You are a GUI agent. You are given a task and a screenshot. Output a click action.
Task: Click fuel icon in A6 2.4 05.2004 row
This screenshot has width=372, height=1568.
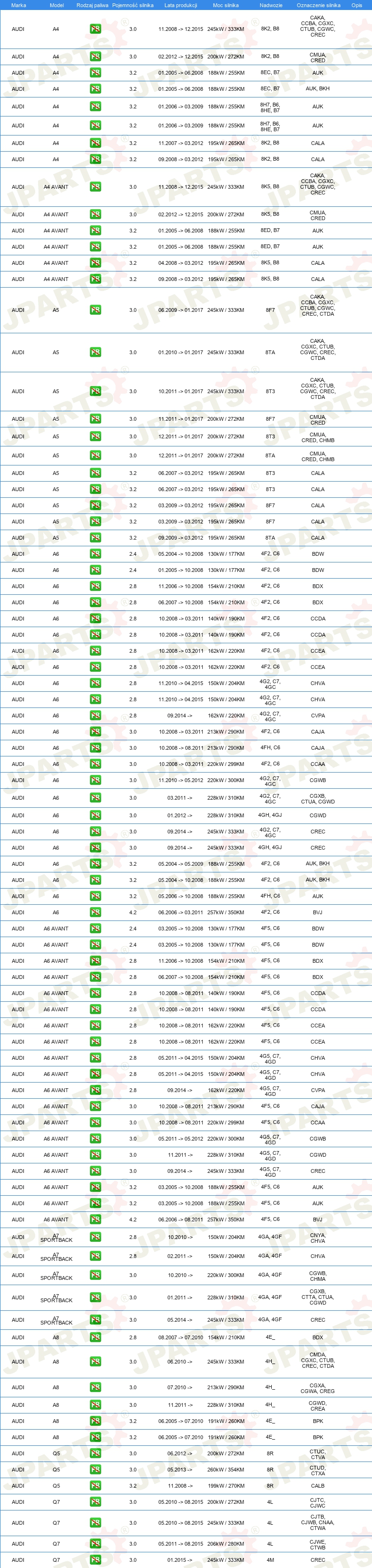click(95, 554)
